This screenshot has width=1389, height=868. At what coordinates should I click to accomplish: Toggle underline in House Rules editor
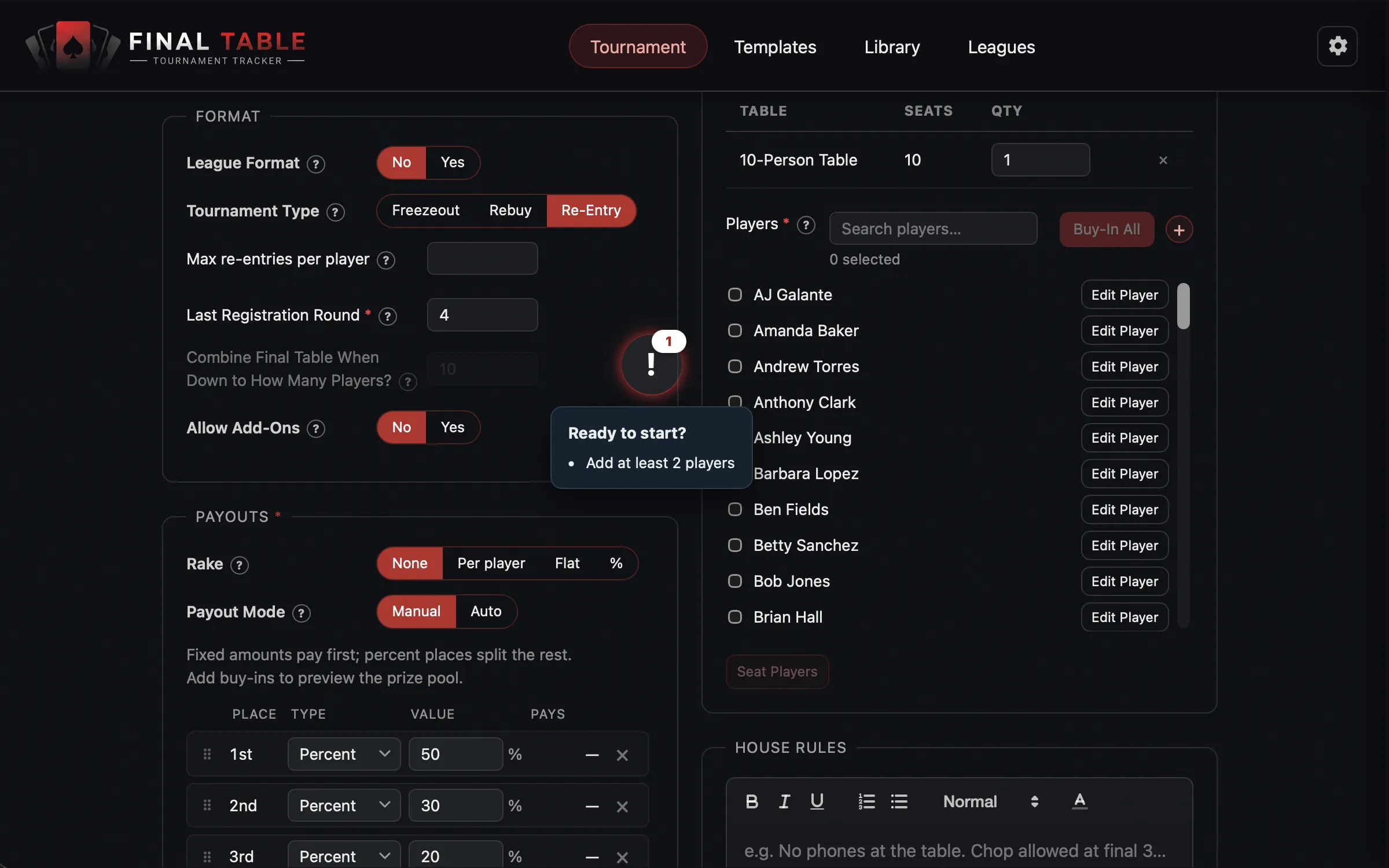point(817,801)
